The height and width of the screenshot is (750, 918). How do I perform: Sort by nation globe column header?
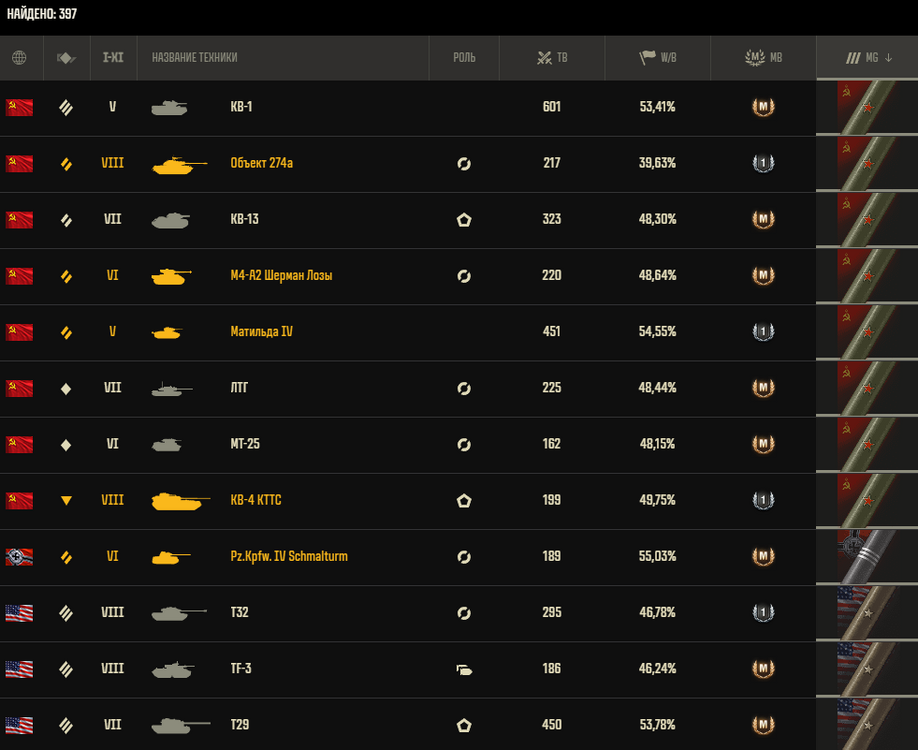(x=19, y=57)
